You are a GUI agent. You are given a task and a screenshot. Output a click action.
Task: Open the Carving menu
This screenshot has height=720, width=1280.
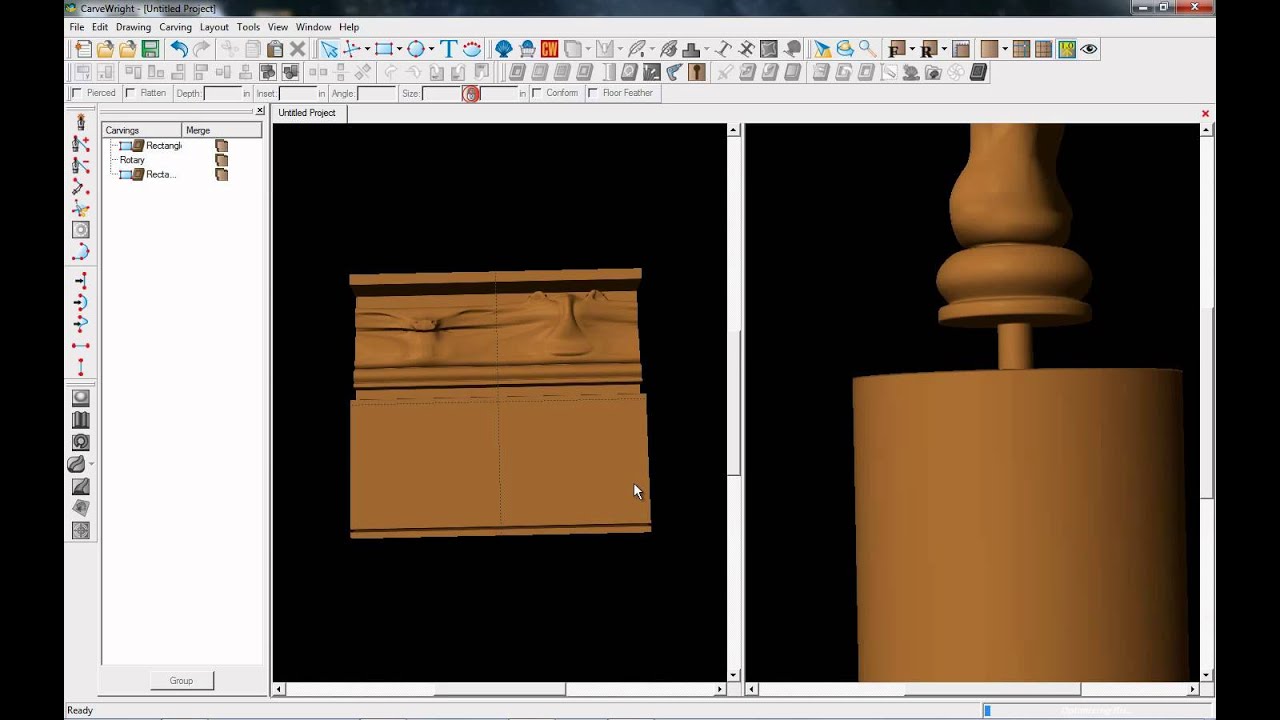175,27
